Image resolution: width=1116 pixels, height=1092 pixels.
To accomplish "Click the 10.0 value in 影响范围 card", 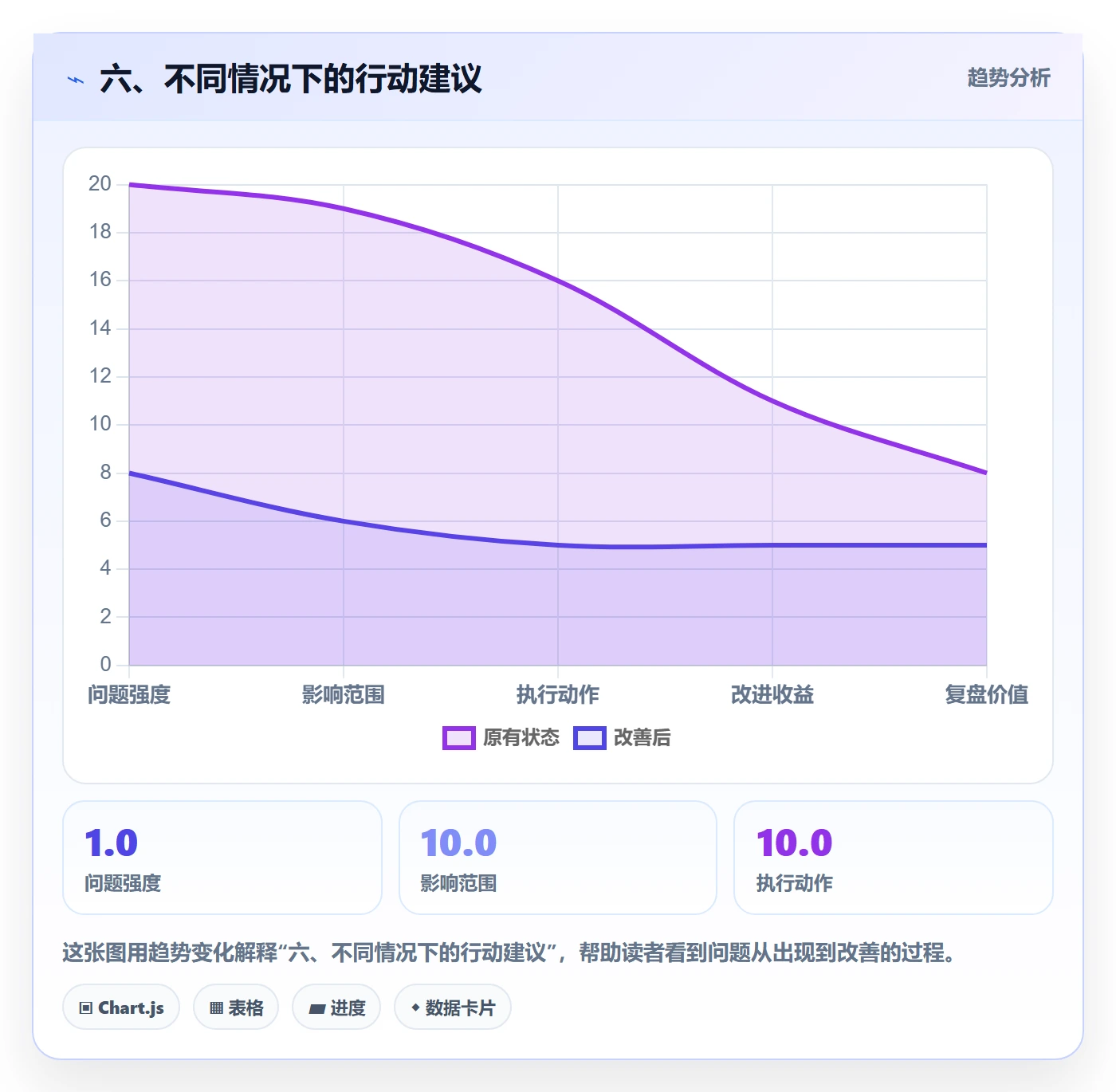I will tap(459, 843).
